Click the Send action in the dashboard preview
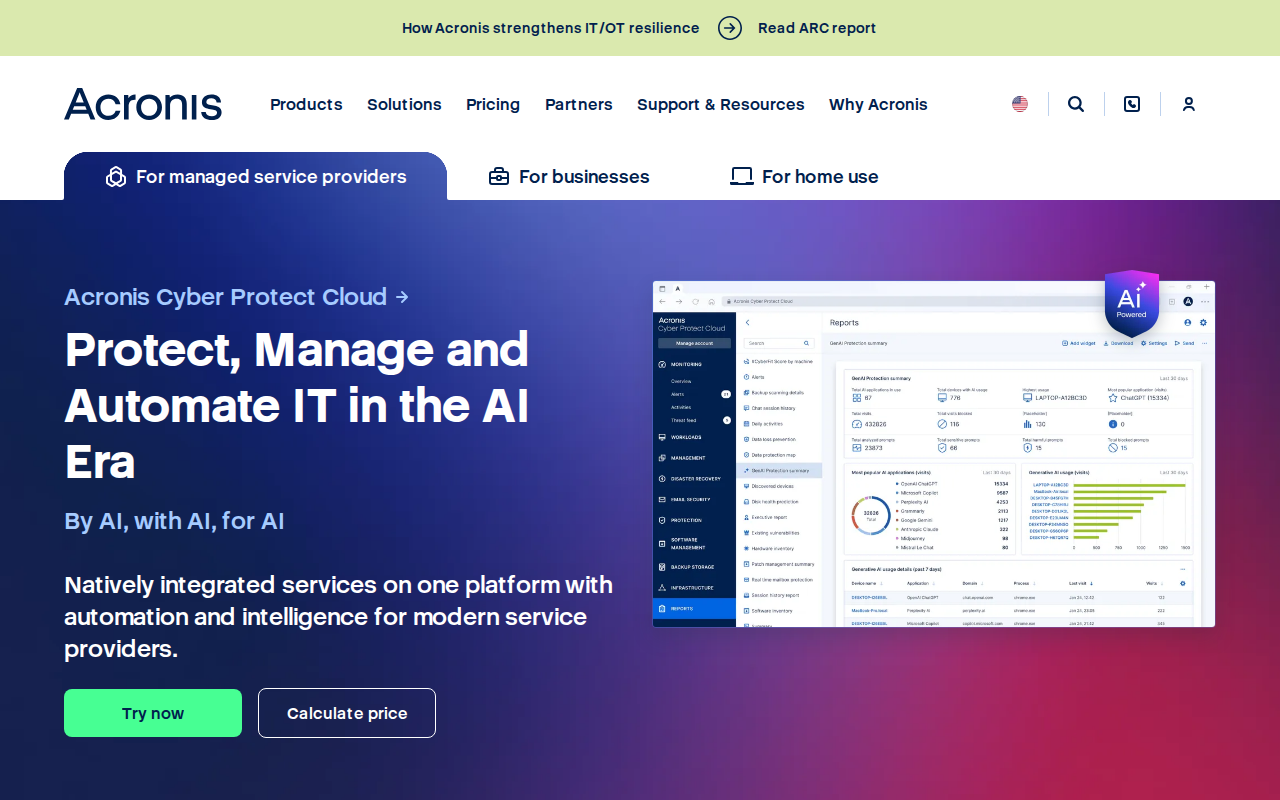The image size is (1280, 800). [x=1184, y=343]
